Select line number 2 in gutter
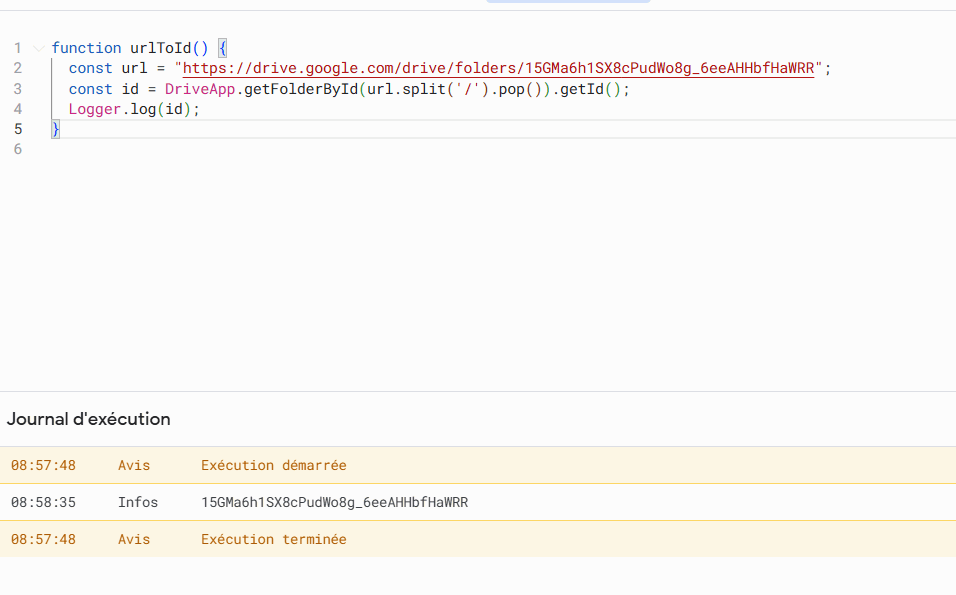The height and width of the screenshot is (595, 956). 18,68
